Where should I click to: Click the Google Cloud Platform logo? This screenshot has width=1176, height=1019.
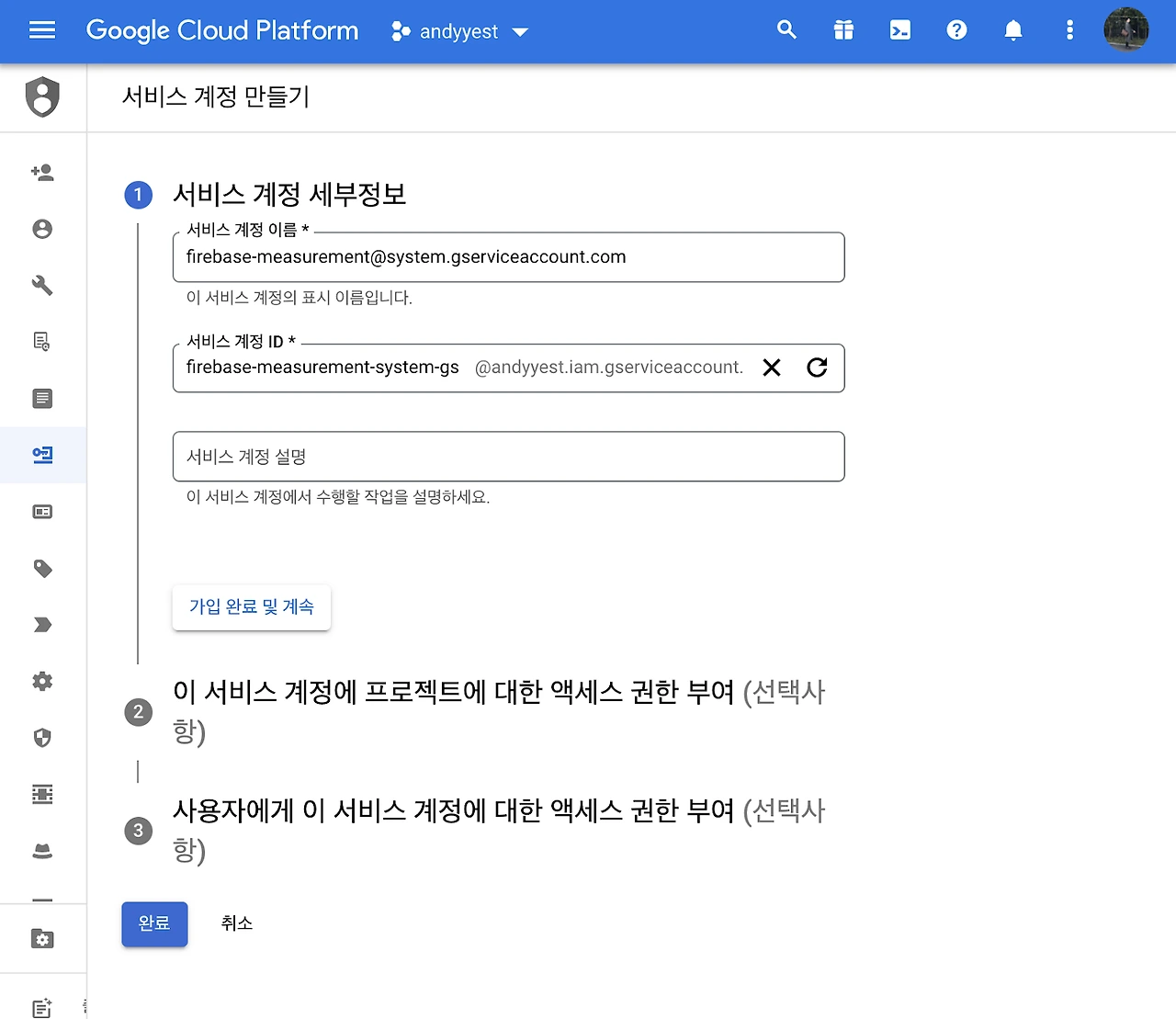pos(222,31)
